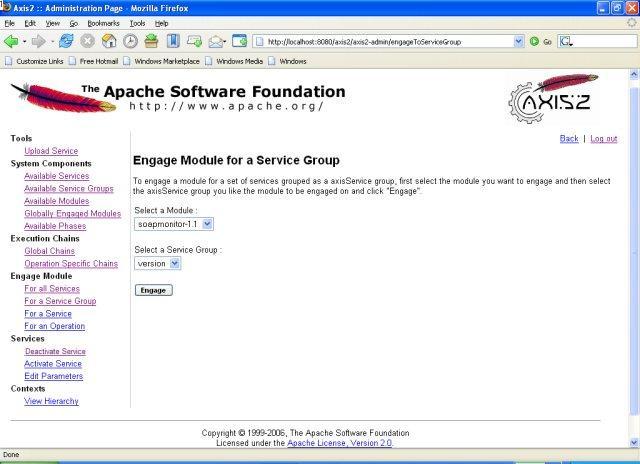Open the Select a Module dropdown
This screenshot has height=464, width=640.
pyautogui.click(x=174, y=225)
